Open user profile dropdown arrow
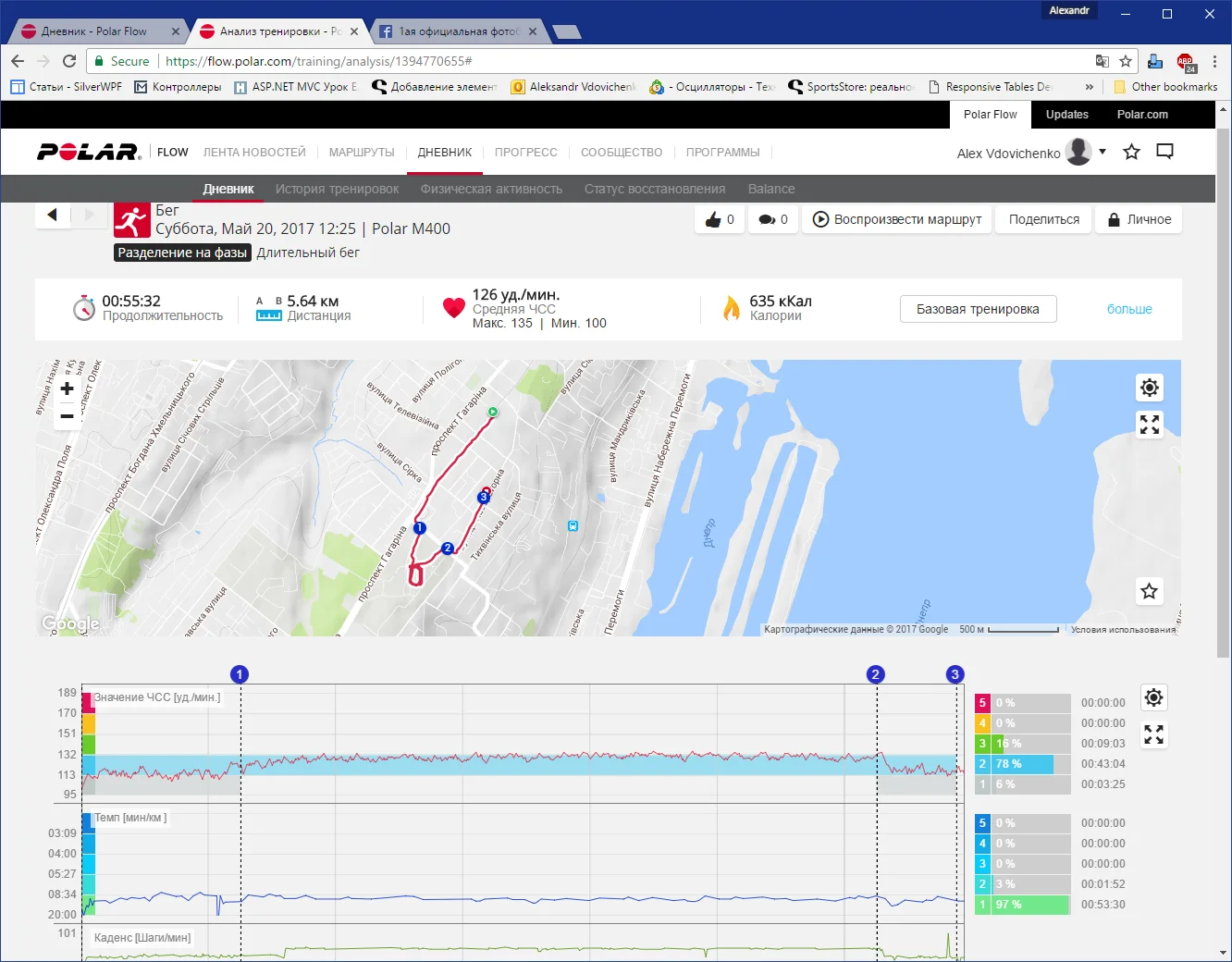This screenshot has width=1232, height=962. click(1103, 152)
